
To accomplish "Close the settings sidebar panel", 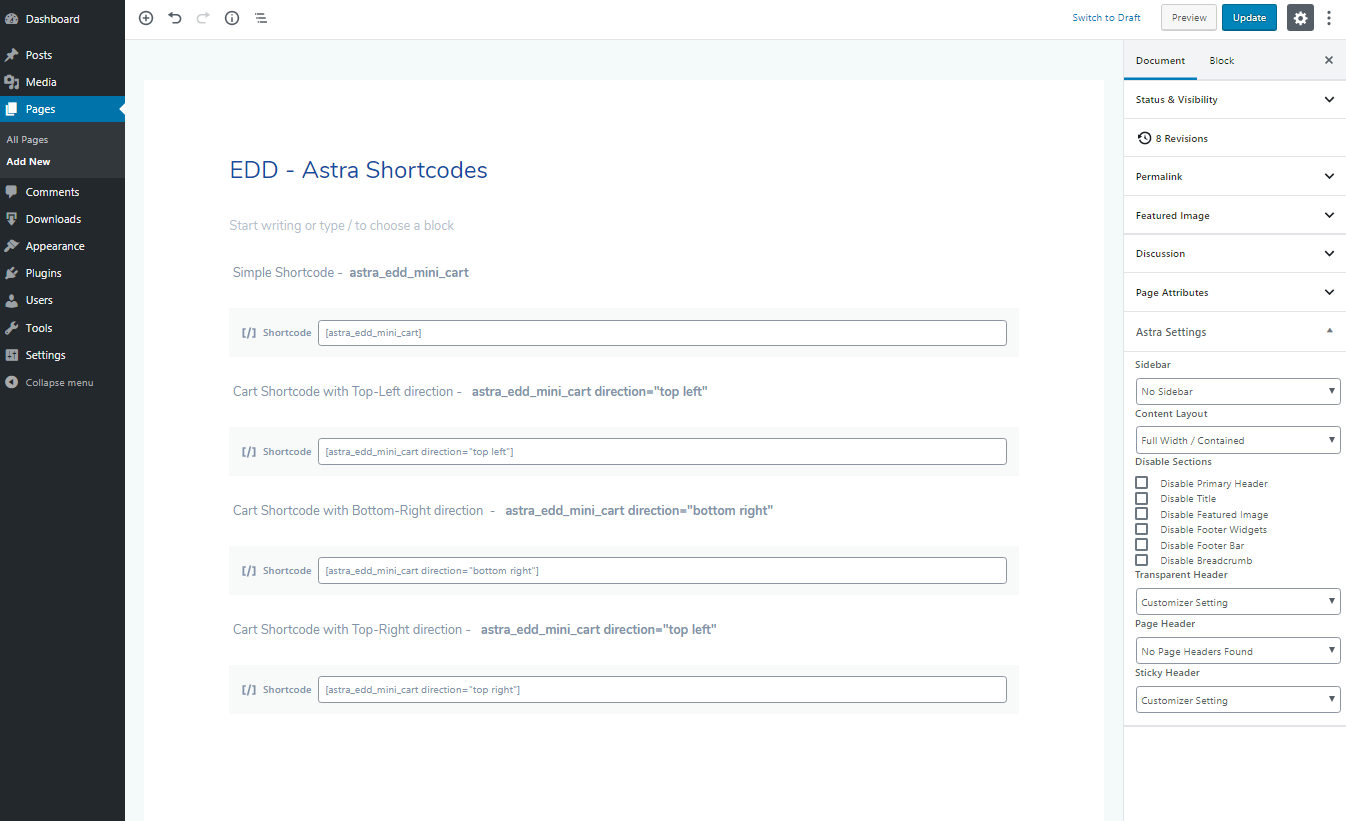I will (x=1329, y=60).
